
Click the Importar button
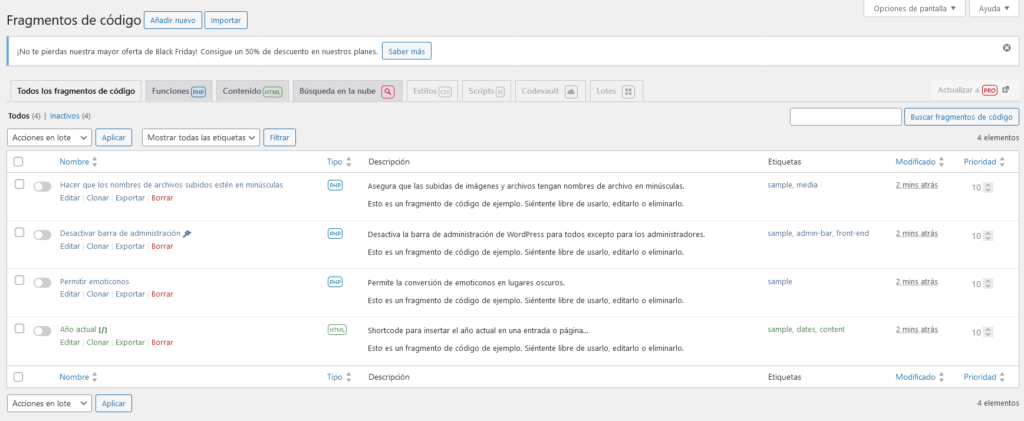(226, 20)
